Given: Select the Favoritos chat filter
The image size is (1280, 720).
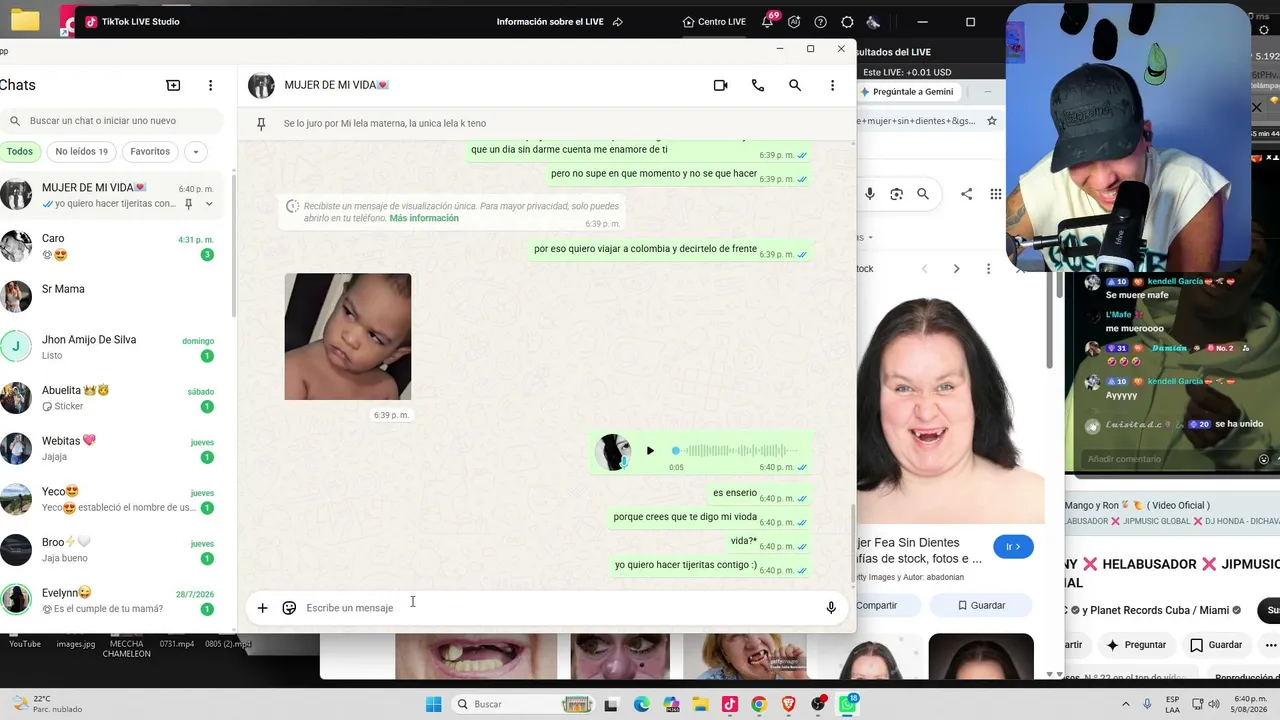Looking at the screenshot, I should tap(150, 152).
